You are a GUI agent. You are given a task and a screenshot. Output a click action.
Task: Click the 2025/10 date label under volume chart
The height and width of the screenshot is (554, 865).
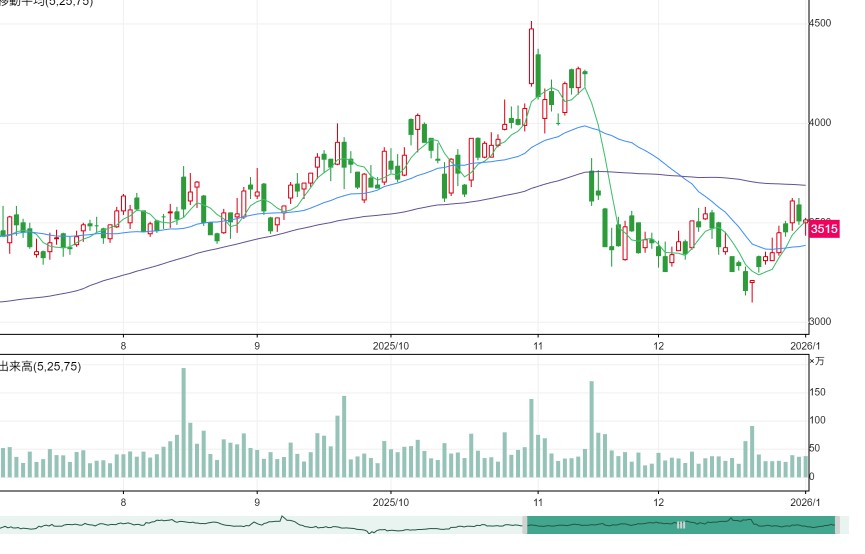coord(391,503)
